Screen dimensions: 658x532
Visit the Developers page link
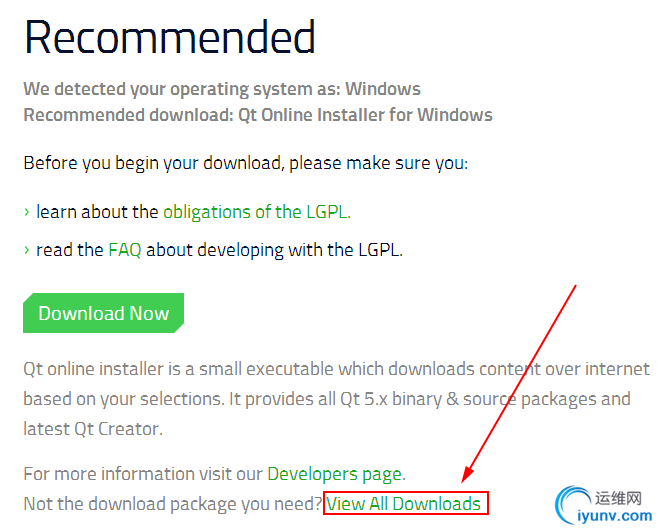pyautogui.click(x=335, y=474)
